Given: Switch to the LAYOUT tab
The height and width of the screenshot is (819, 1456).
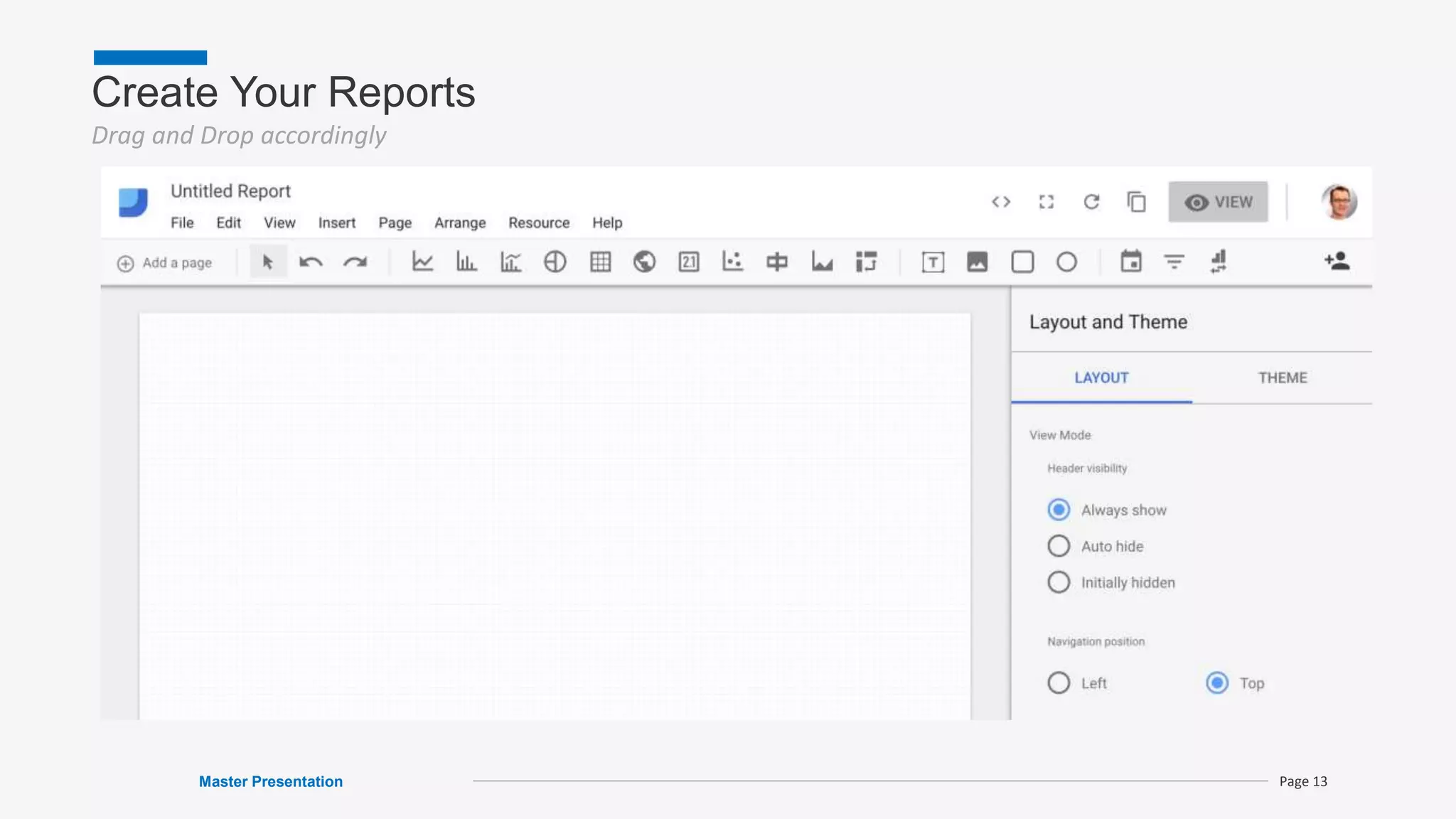Looking at the screenshot, I should 1101,378.
